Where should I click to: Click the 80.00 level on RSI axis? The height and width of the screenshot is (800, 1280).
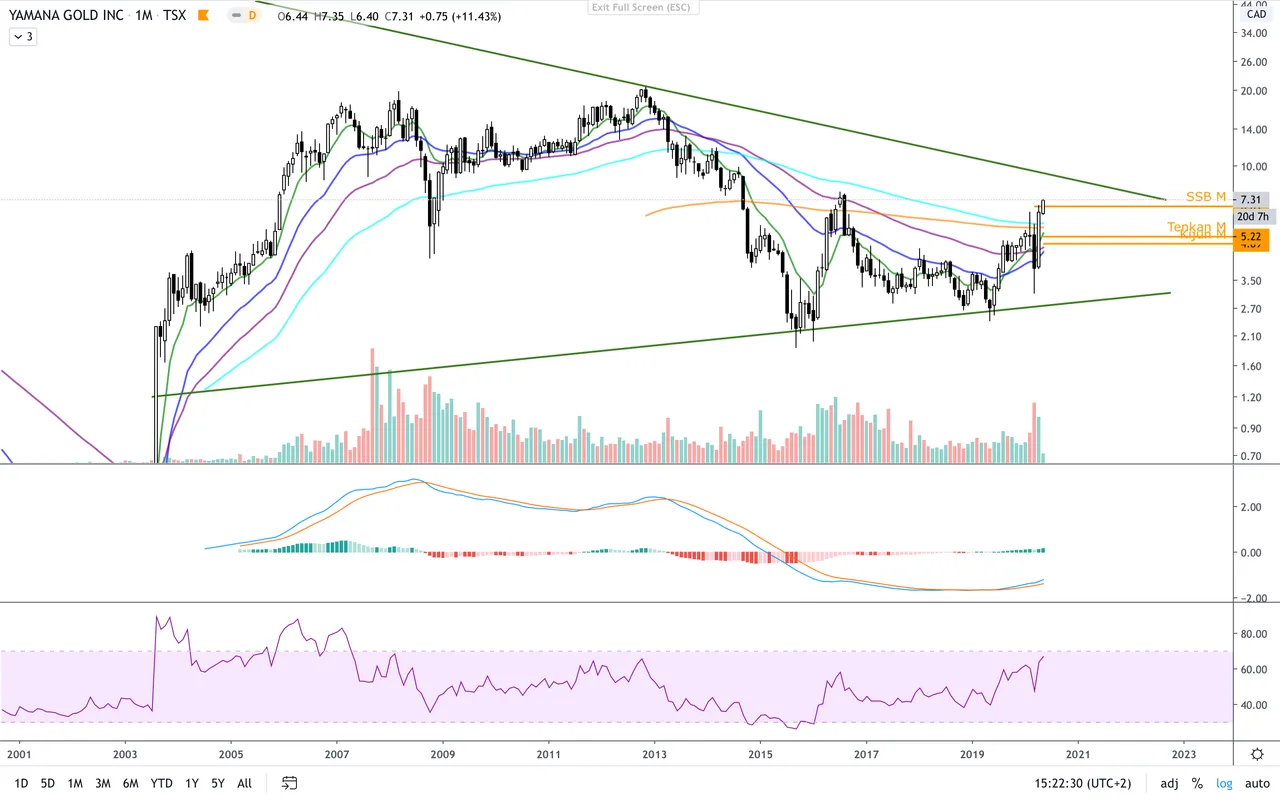tap(1254, 634)
